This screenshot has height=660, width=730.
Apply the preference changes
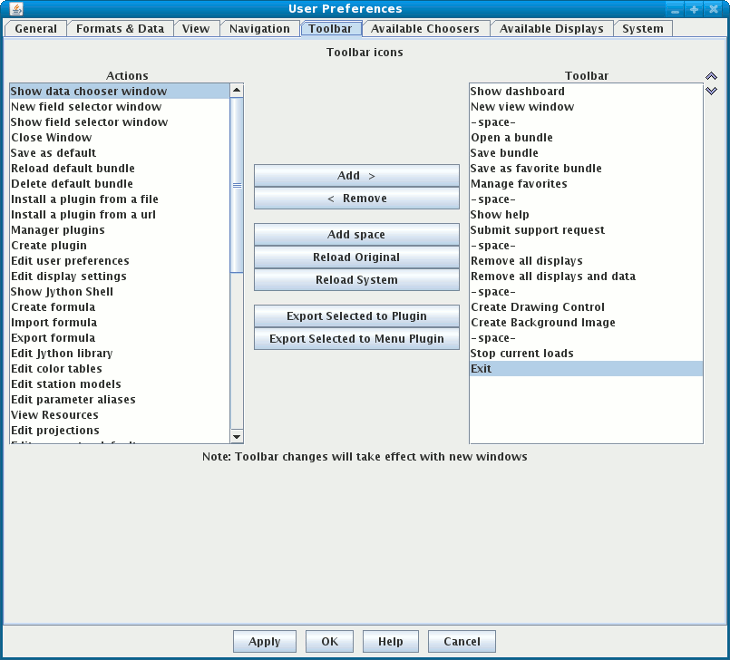pos(264,642)
